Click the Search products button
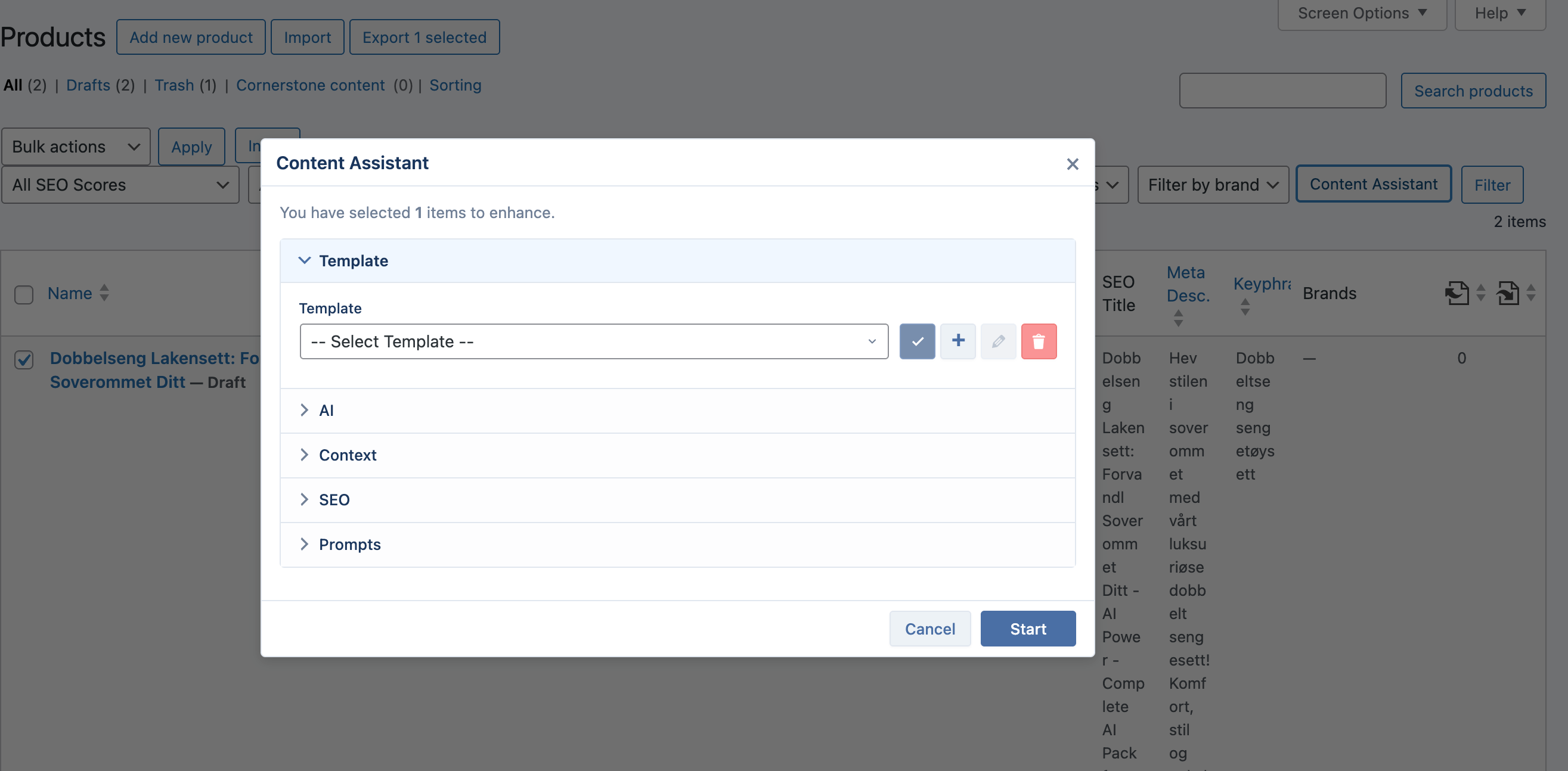The image size is (1568, 771). point(1473,91)
